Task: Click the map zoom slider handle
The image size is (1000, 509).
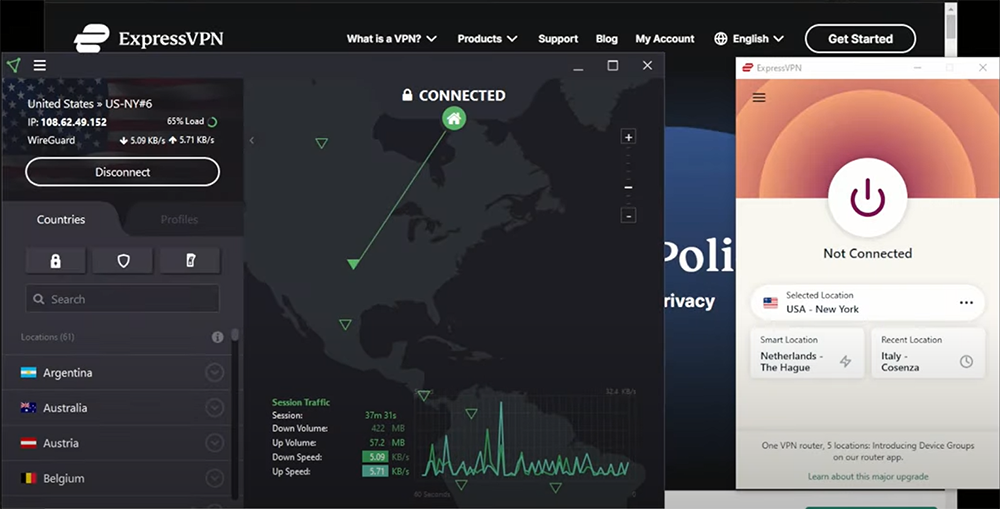Action: click(x=628, y=188)
